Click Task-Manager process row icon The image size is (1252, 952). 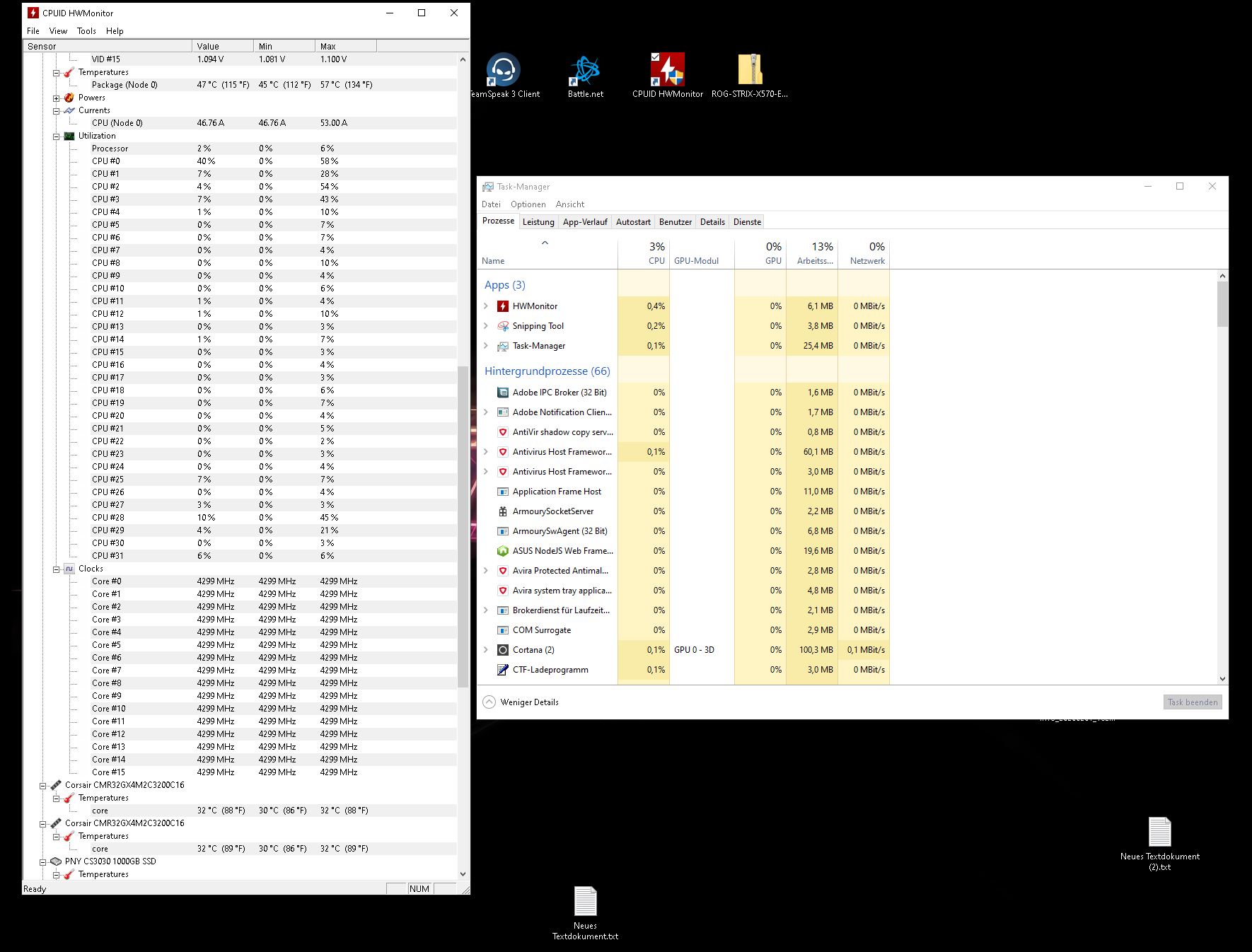(503, 346)
